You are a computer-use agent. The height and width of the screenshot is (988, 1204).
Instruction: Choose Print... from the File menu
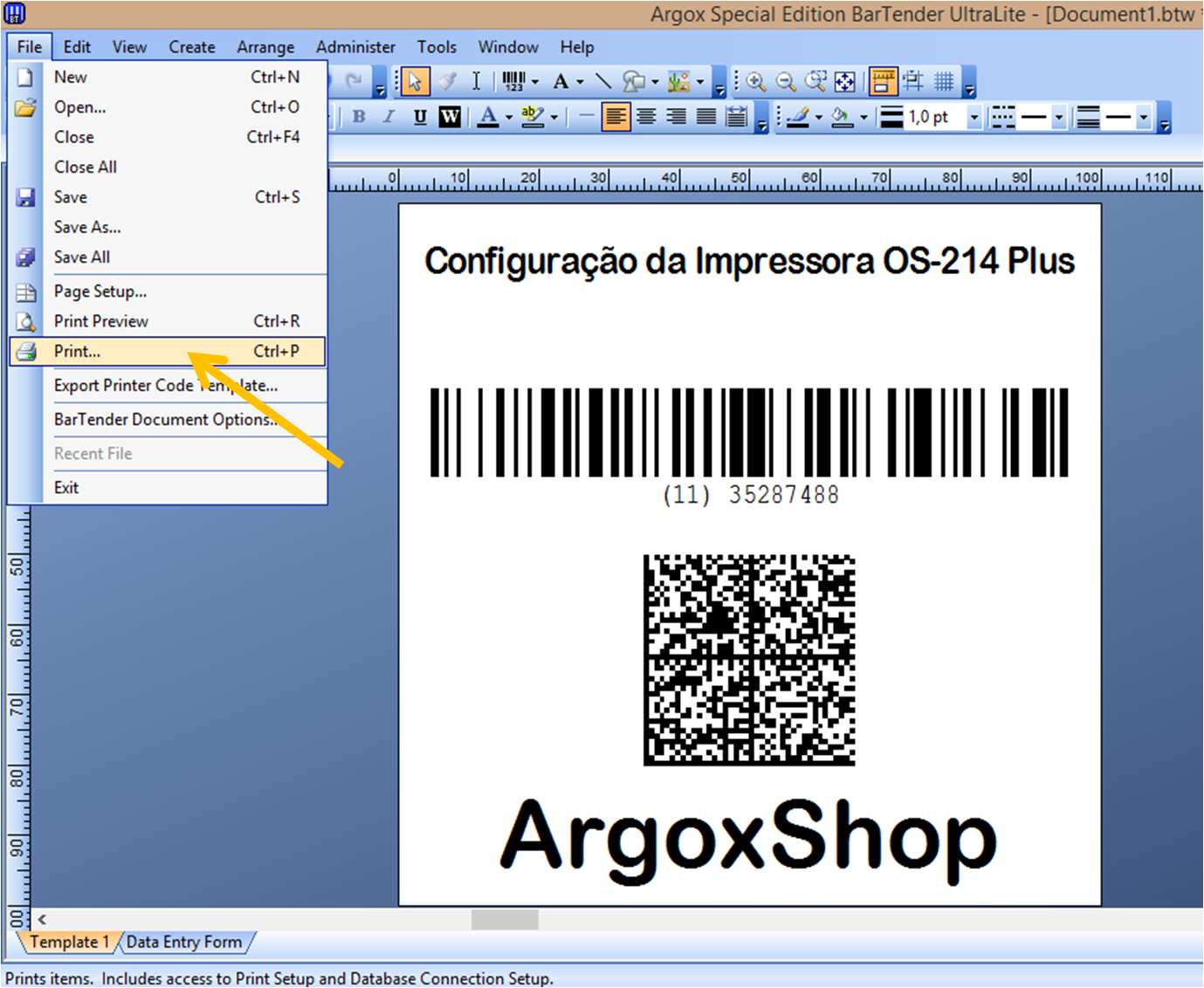[168, 352]
